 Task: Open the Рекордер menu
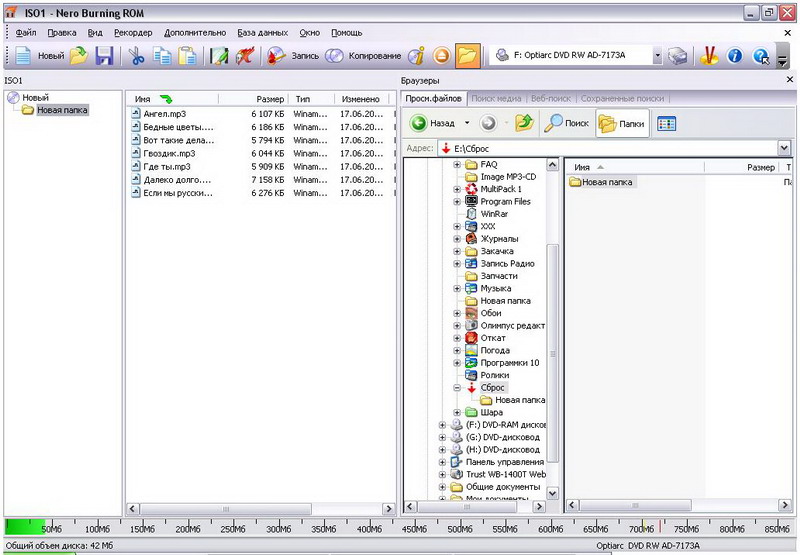[x=133, y=33]
